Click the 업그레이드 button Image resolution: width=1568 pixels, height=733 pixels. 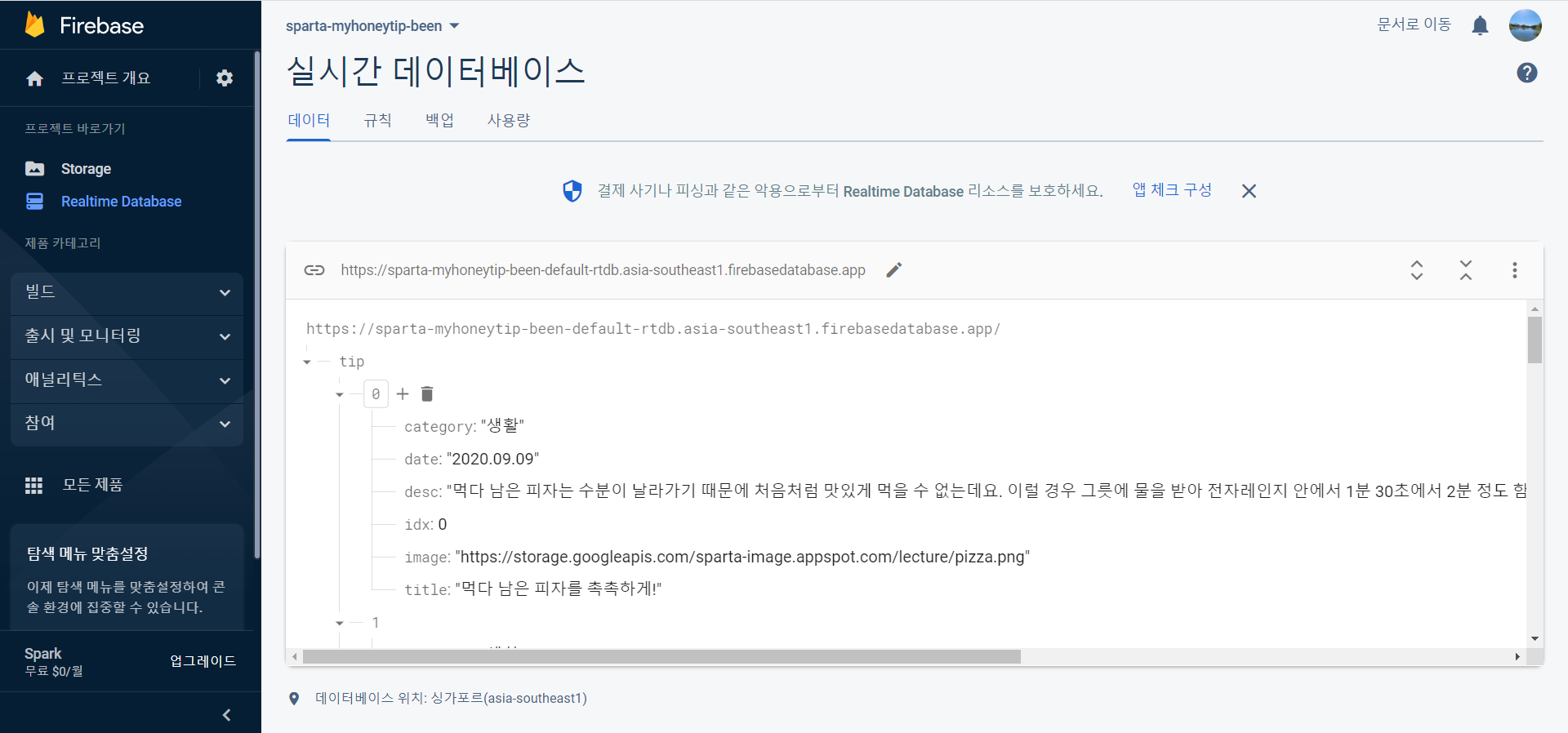(x=203, y=661)
